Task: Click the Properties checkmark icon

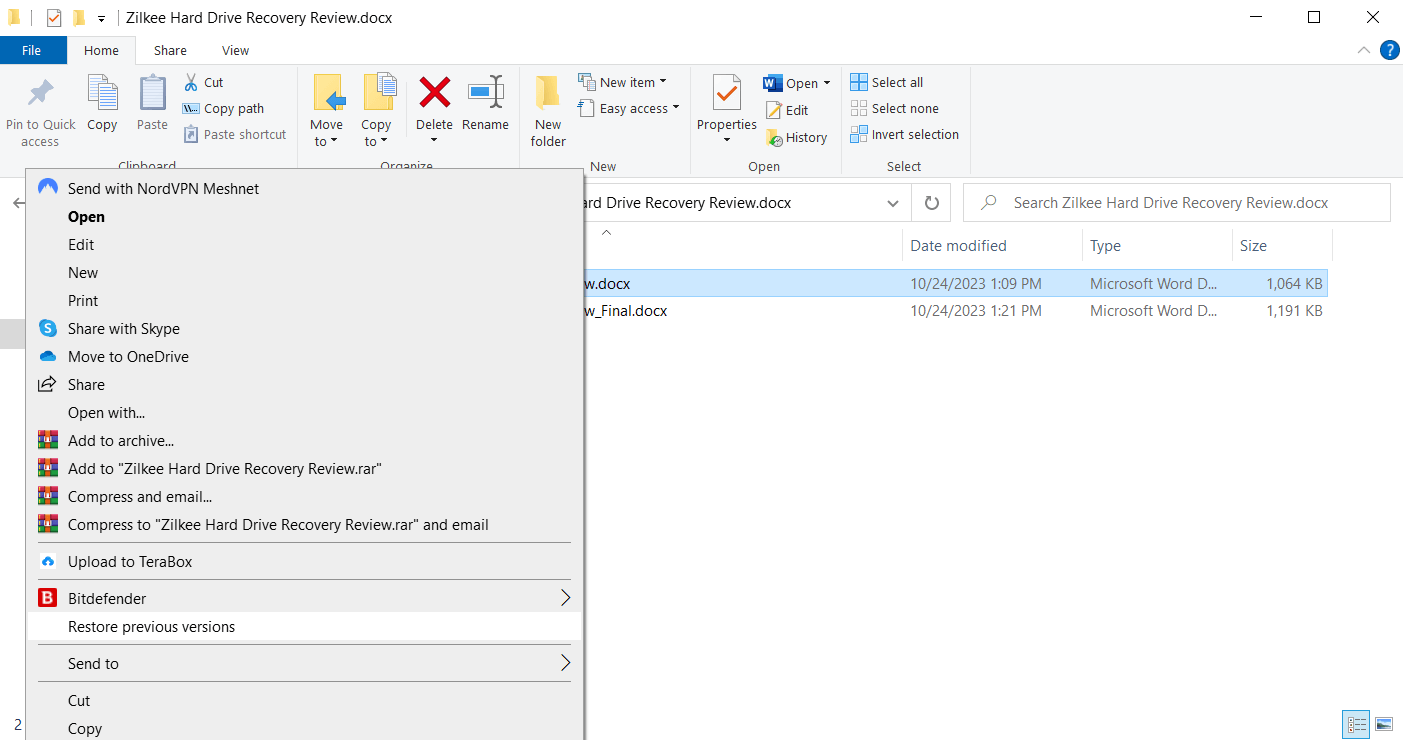Action: (726, 93)
